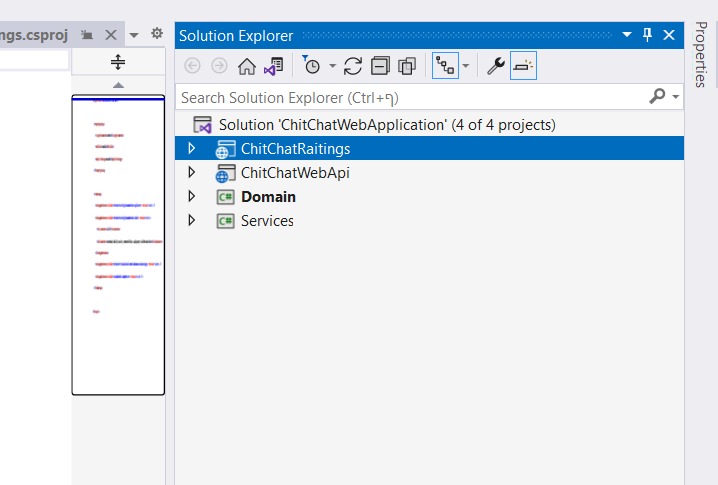
Task: Toggle Preview Selected Items button
Action: tap(523, 66)
